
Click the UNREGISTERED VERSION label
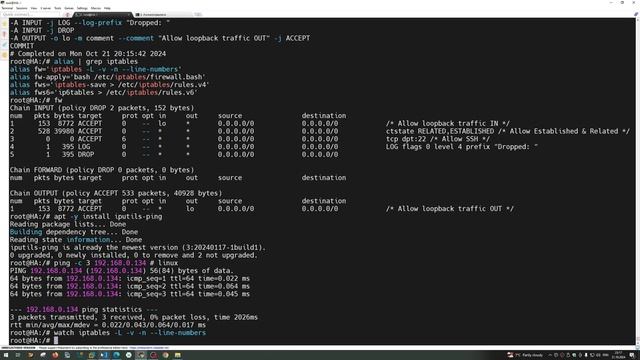pos(18,348)
